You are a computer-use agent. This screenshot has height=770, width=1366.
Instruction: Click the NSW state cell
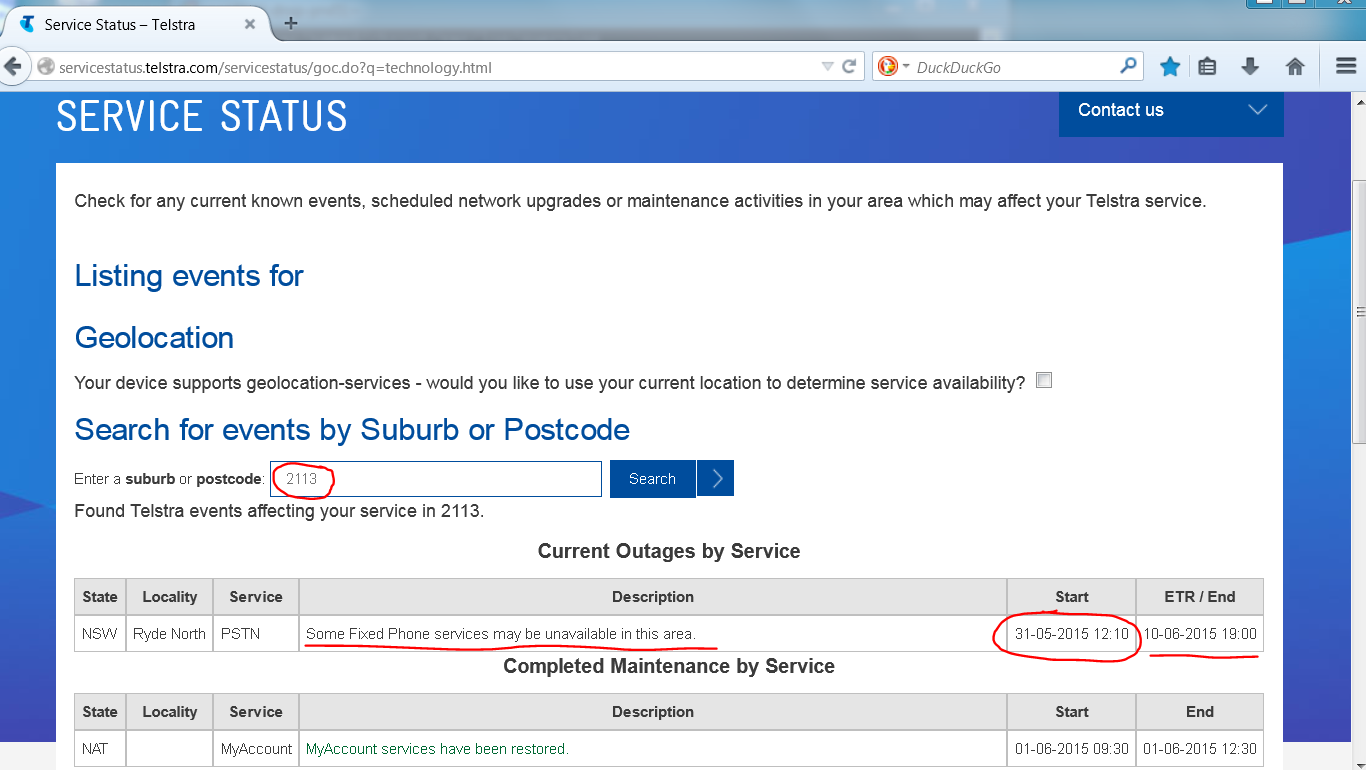(x=100, y=634)
